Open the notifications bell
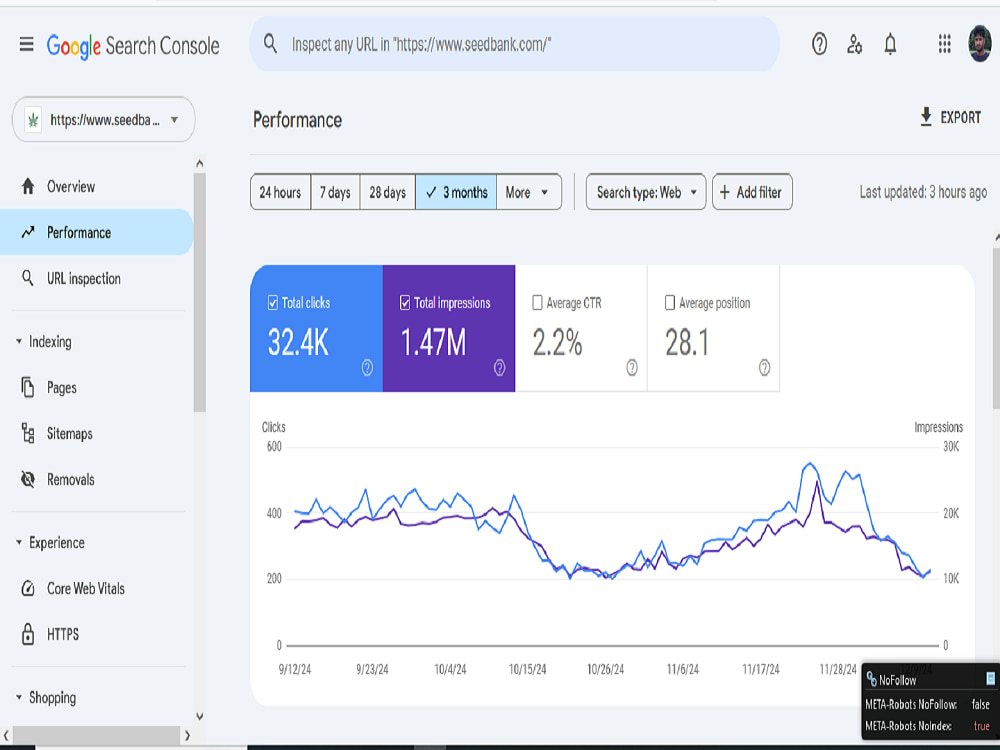Viewport: 1000px width, 750px height. pos(890,44)
